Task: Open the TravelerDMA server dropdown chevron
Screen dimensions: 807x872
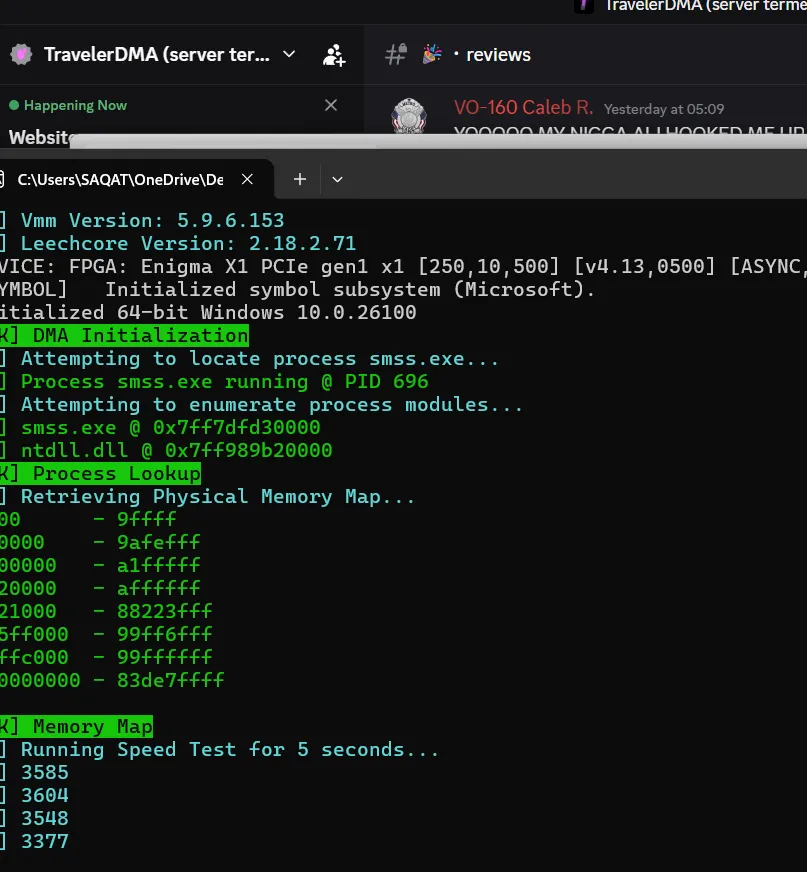Action: pos(289,54)
